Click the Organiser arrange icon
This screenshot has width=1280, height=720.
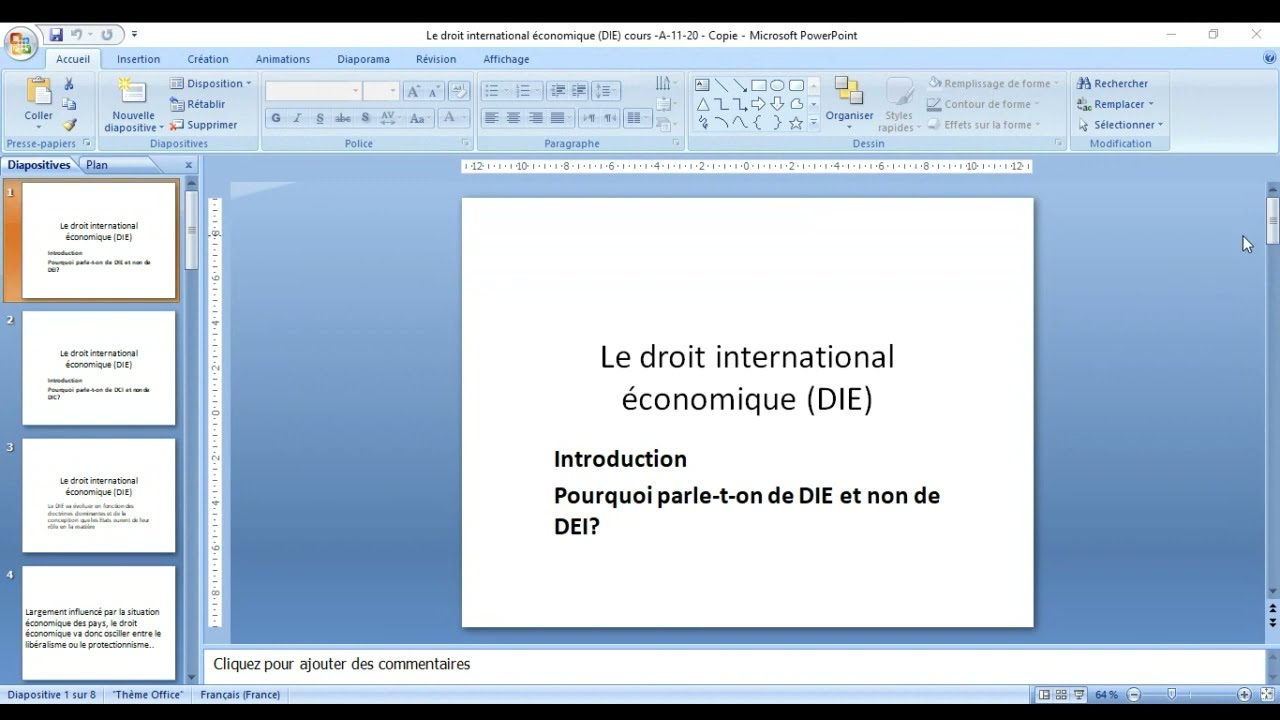click(849, 92)
